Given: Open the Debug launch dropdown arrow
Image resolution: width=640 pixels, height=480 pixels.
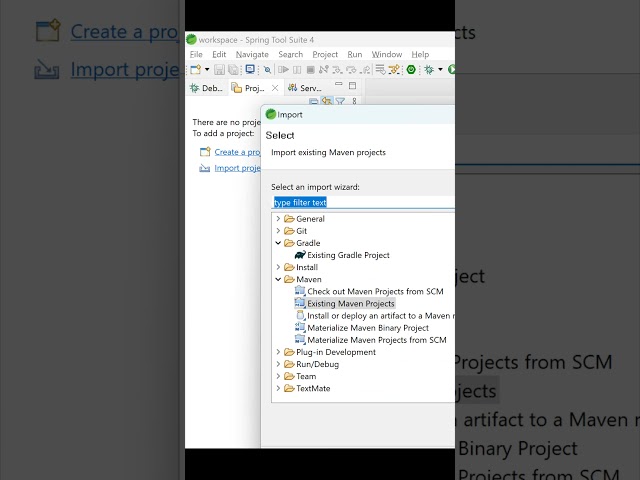Looking at the screenshot, I should (440, 69).
